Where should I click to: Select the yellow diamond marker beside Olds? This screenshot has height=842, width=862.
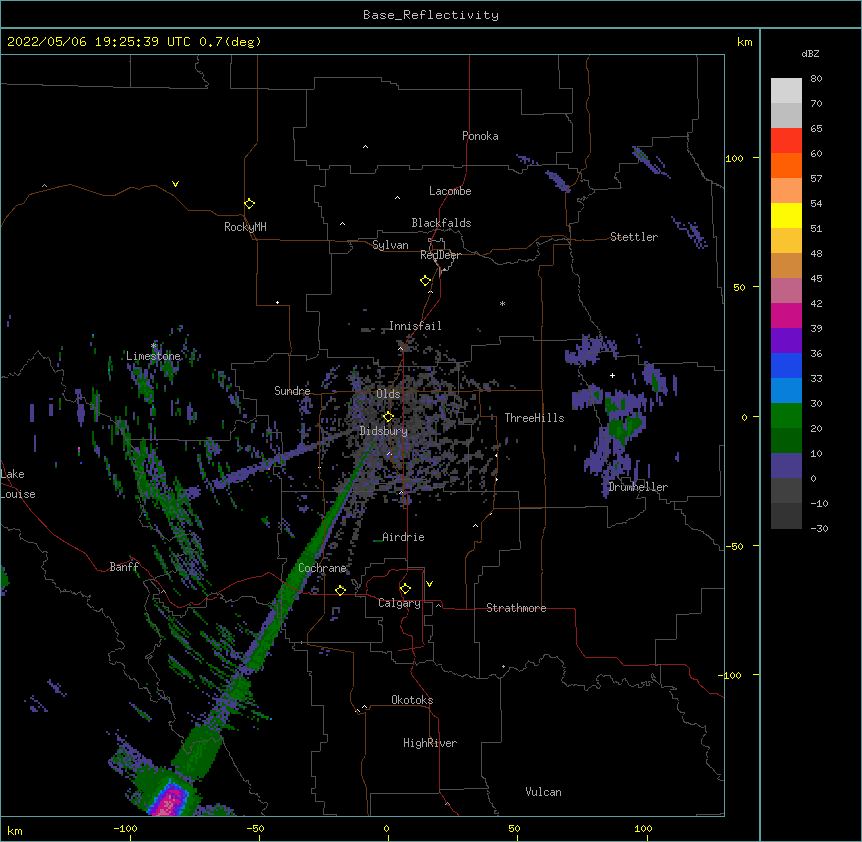pos(388,417)
